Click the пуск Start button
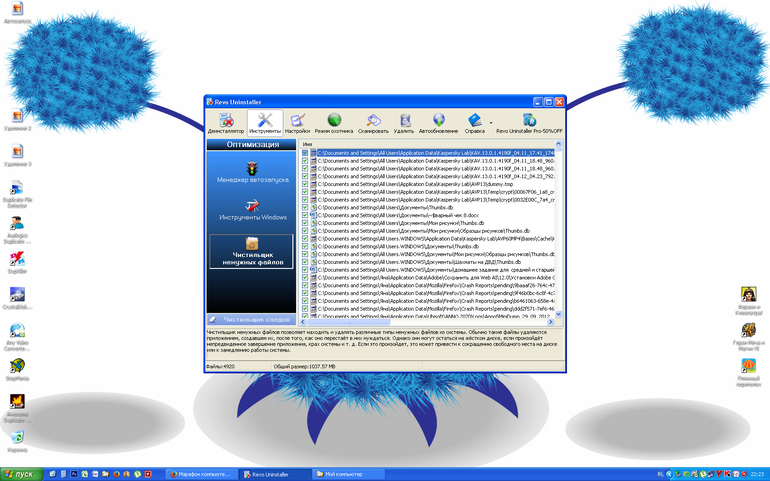 pyautogui.click(x=21, y=474)
